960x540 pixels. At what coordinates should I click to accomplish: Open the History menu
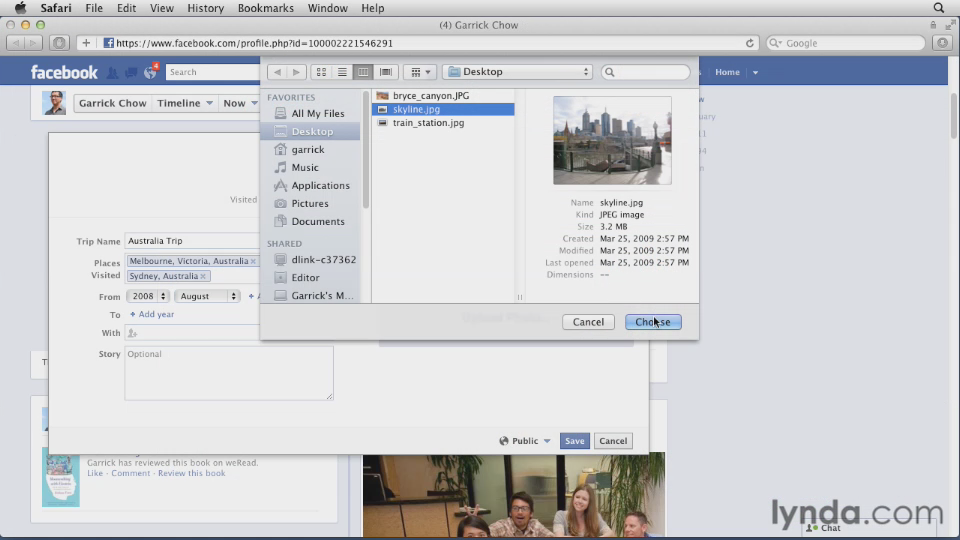[205, 8]
